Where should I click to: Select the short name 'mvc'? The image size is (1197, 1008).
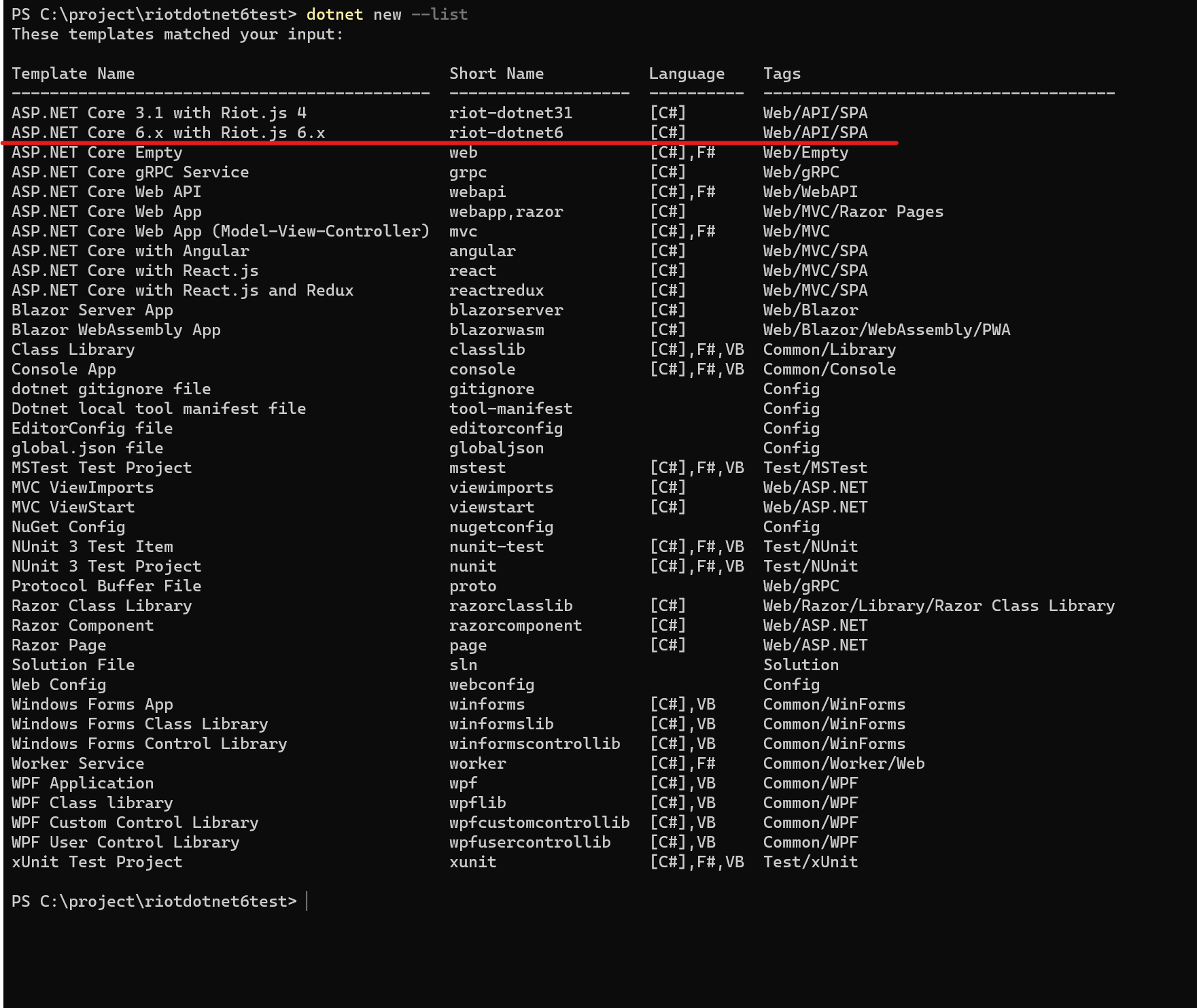463,231
